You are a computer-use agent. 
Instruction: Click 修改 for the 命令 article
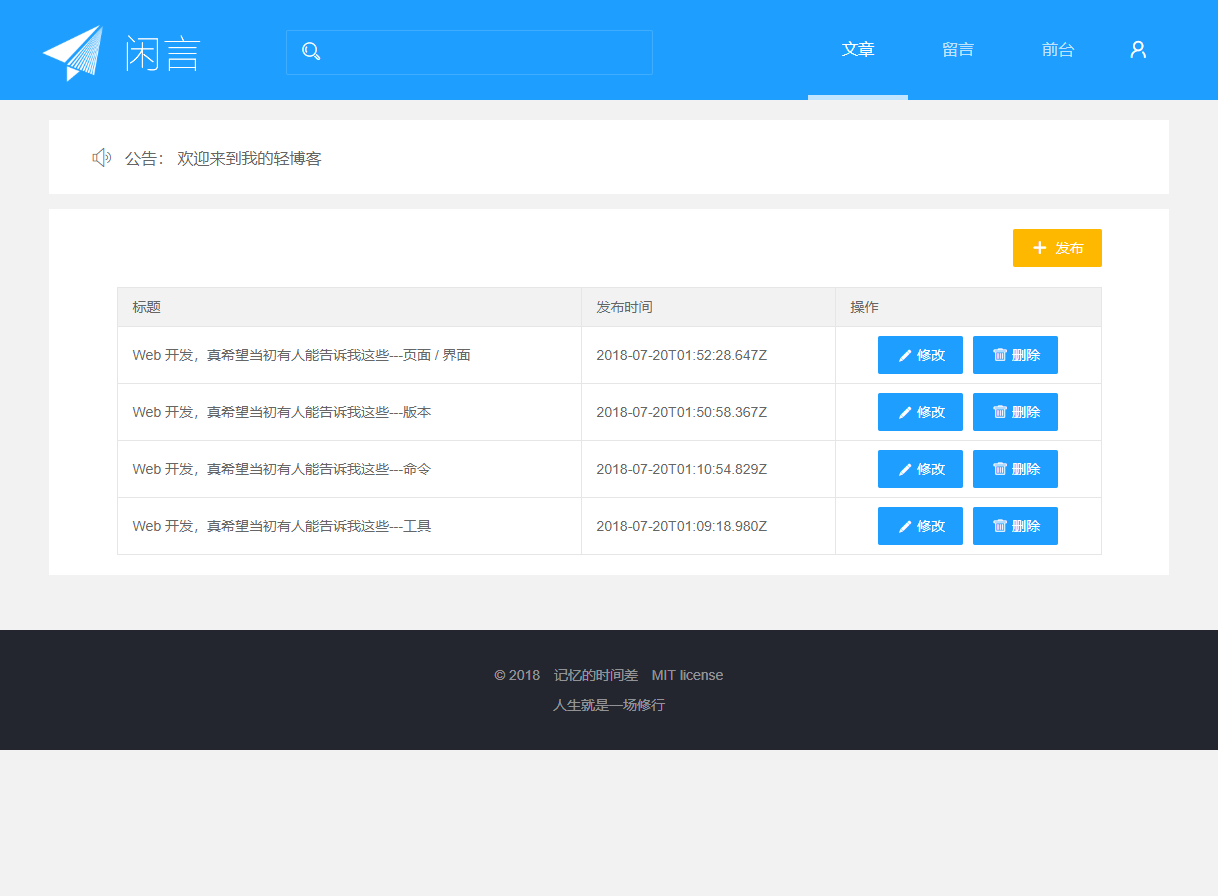click(x=920, y=469)
